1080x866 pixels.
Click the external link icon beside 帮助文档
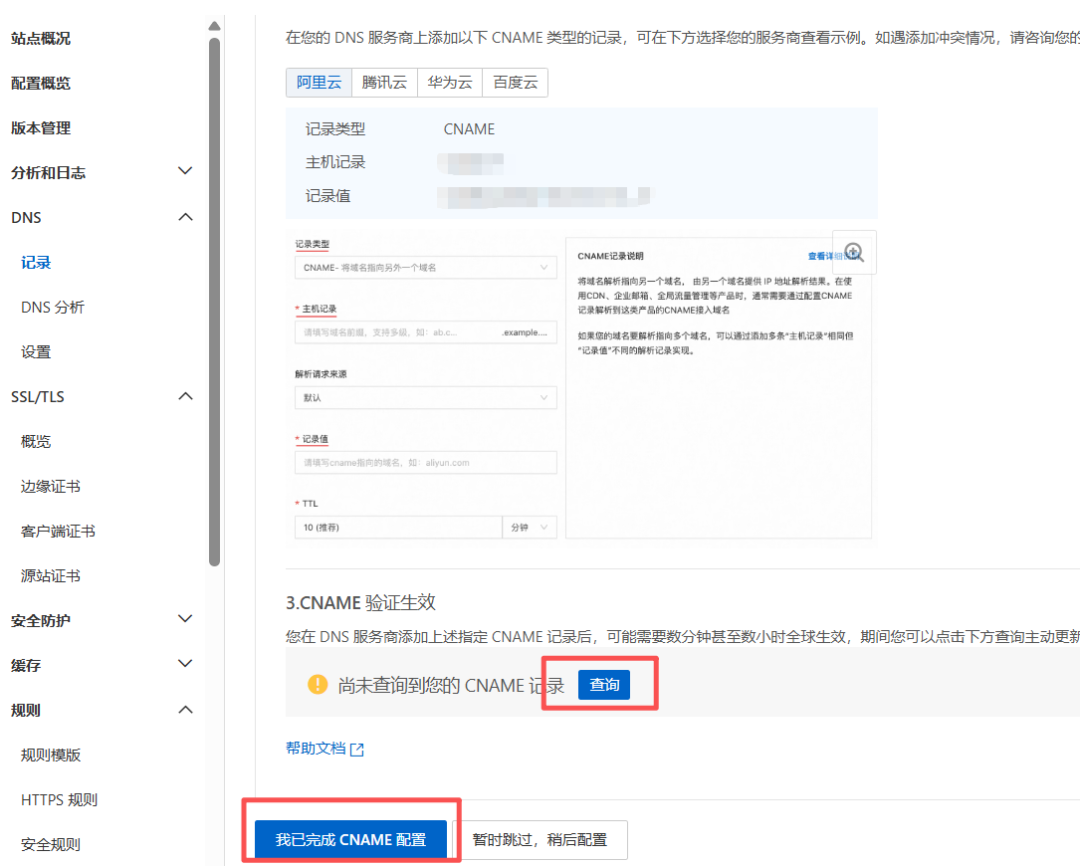(357, 749)
